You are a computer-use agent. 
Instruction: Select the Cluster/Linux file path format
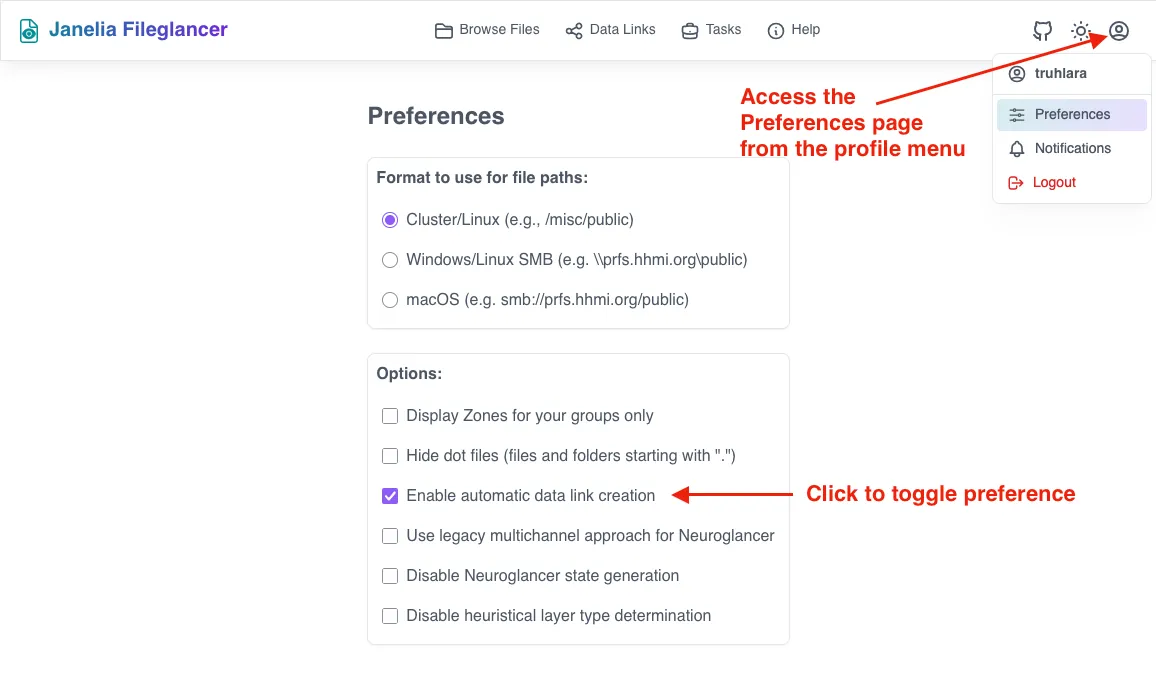(390, 219)
